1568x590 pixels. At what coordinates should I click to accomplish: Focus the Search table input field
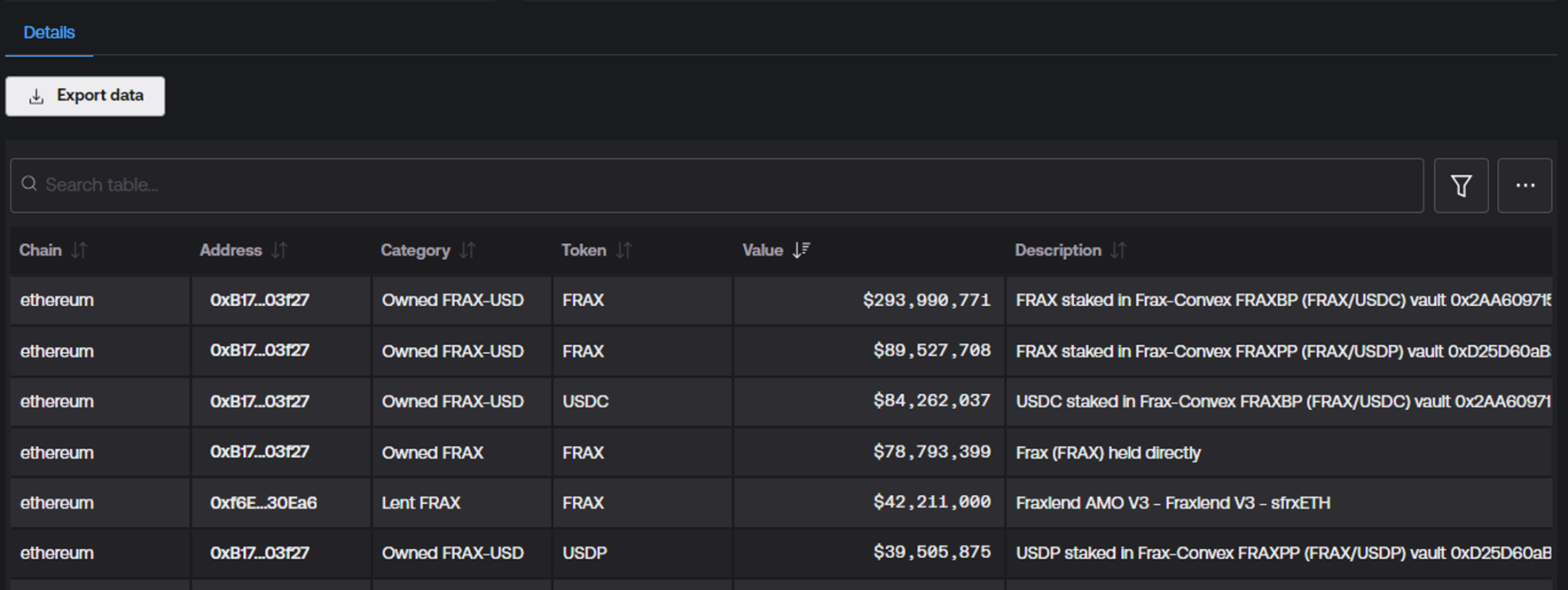click(714, 185)
